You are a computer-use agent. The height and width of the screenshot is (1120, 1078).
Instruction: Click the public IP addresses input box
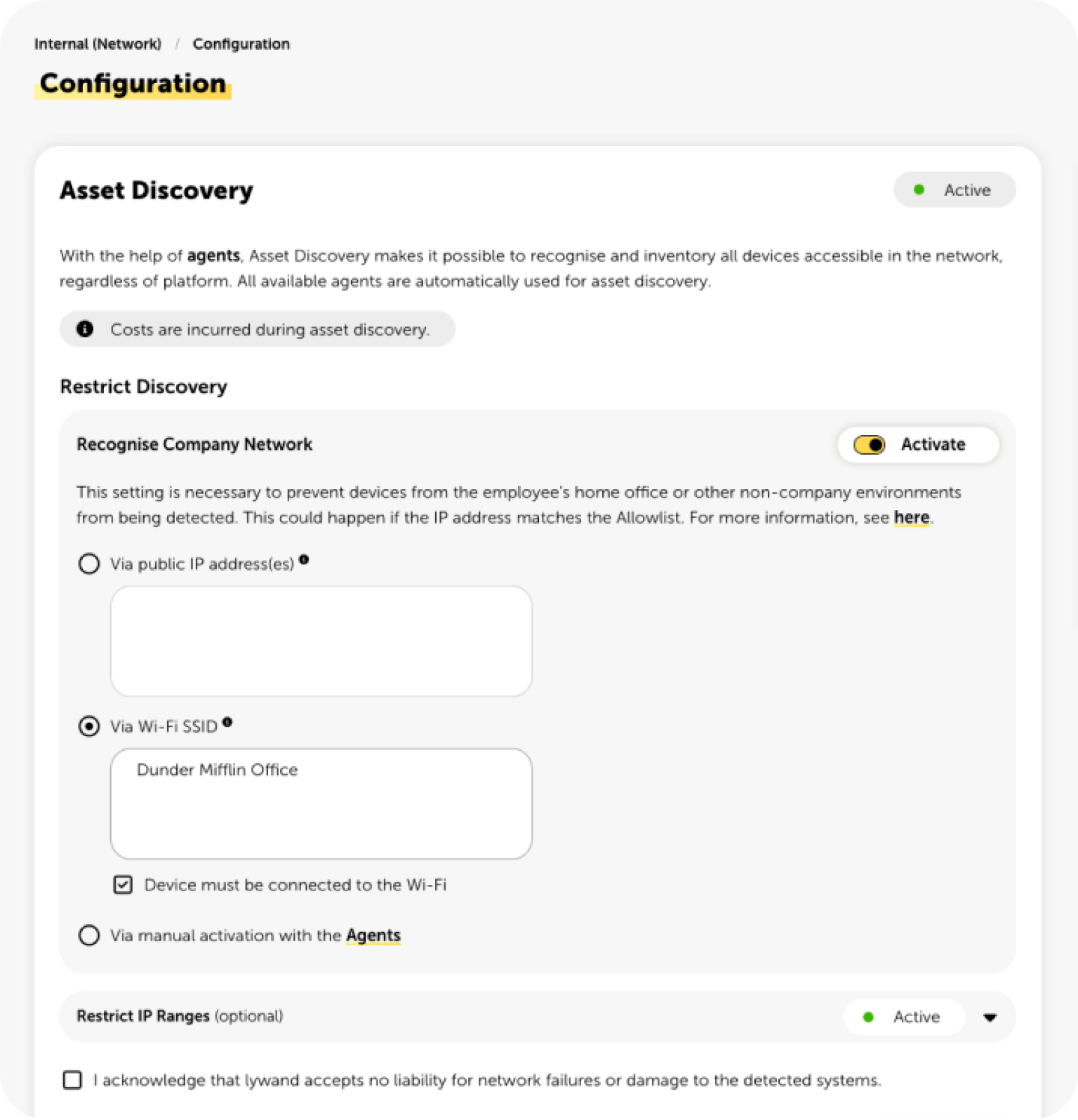point(321,641)
